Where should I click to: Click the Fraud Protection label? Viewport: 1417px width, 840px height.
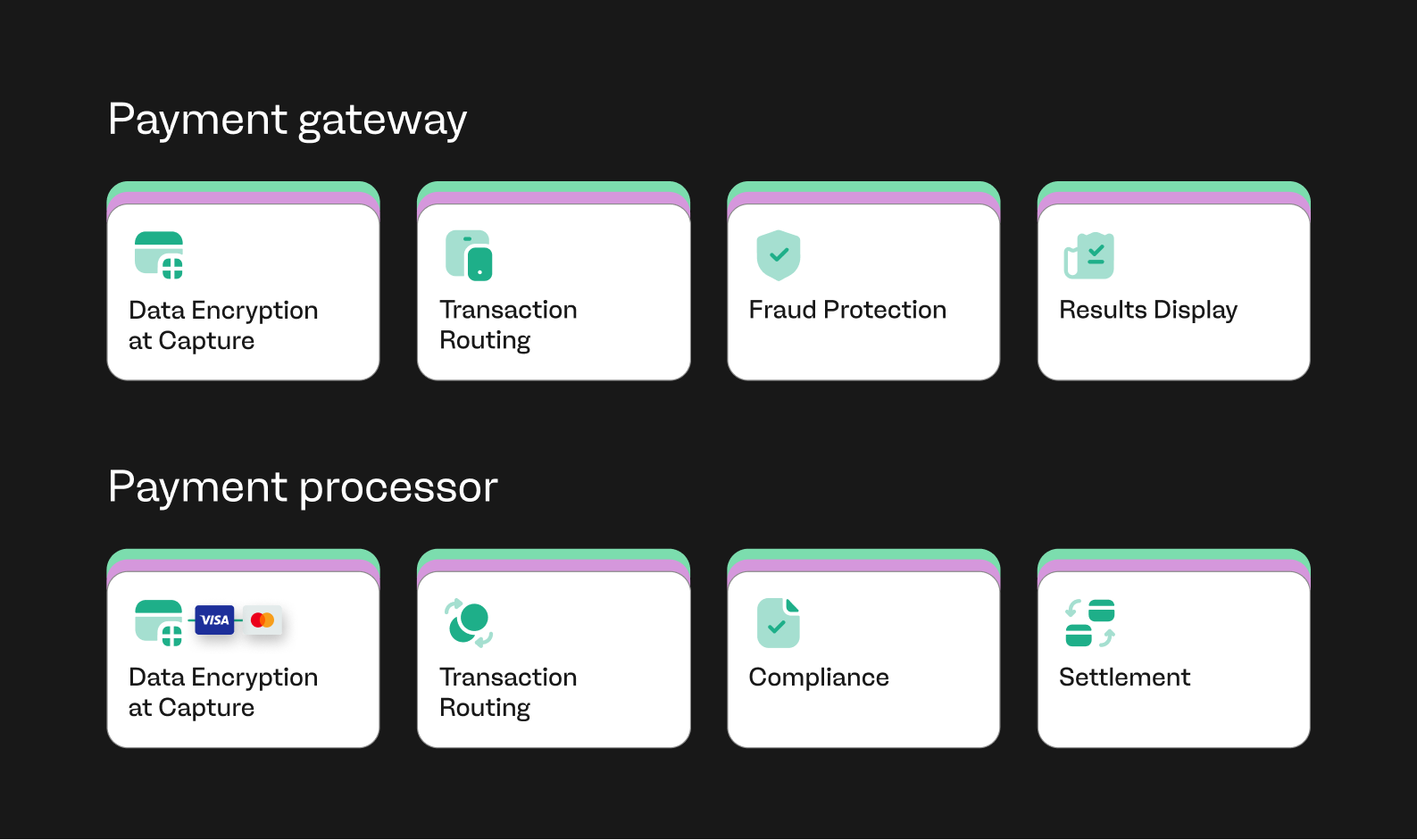coord(847,310)
